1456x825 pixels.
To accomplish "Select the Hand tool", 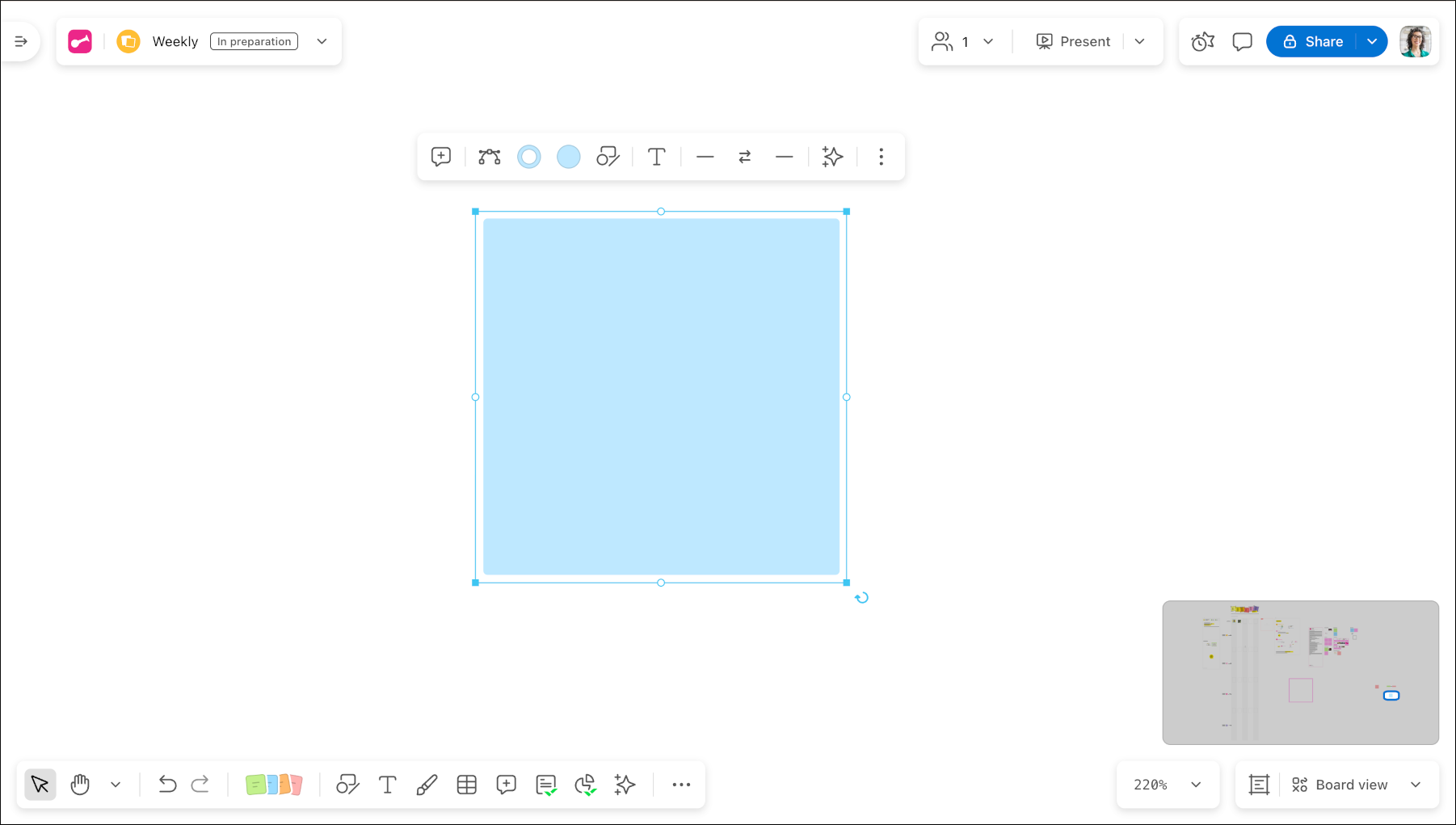I will pos(80,784).
